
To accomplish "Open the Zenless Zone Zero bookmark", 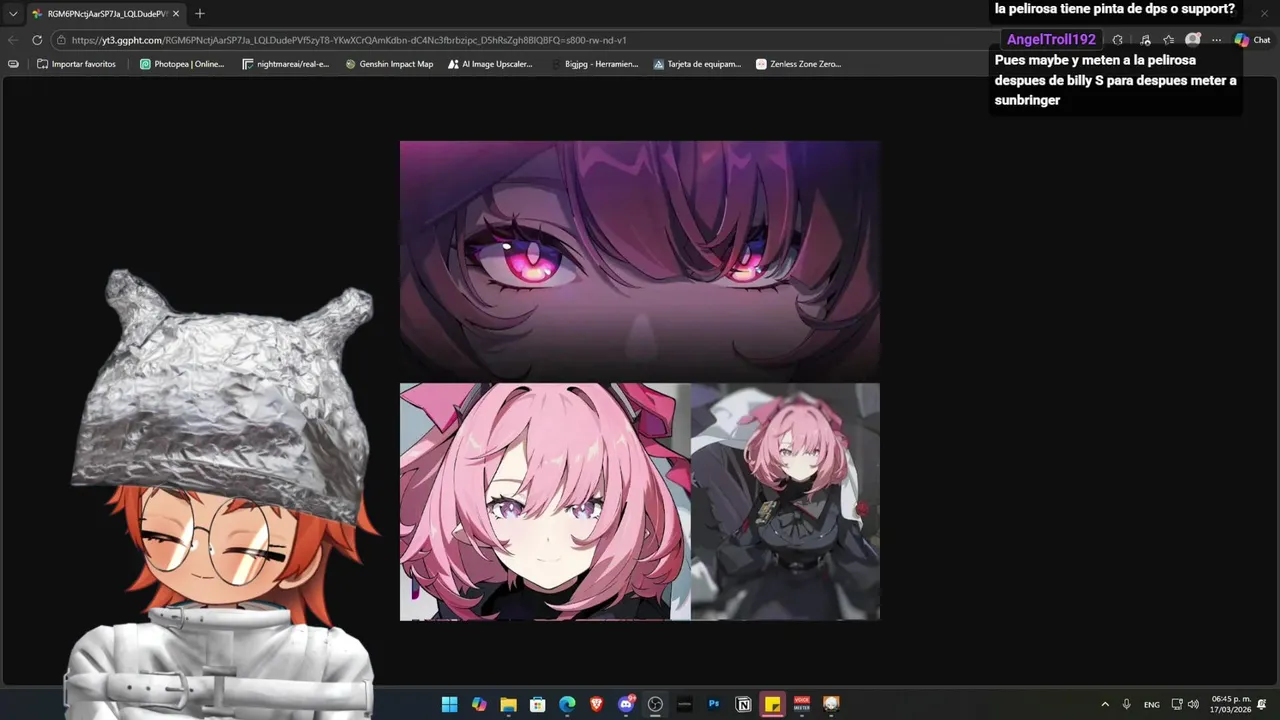I will coord(798,64).
